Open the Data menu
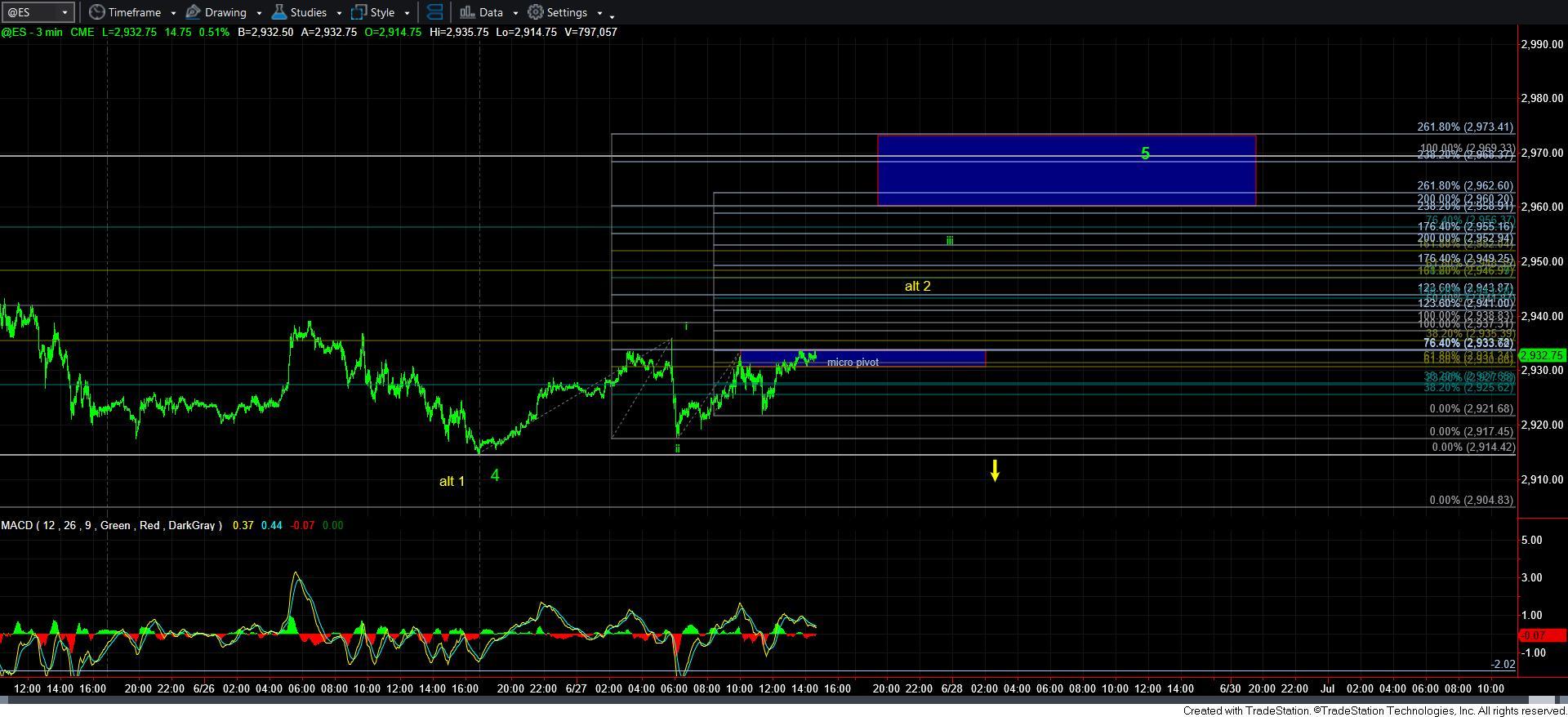 (491, 12)
